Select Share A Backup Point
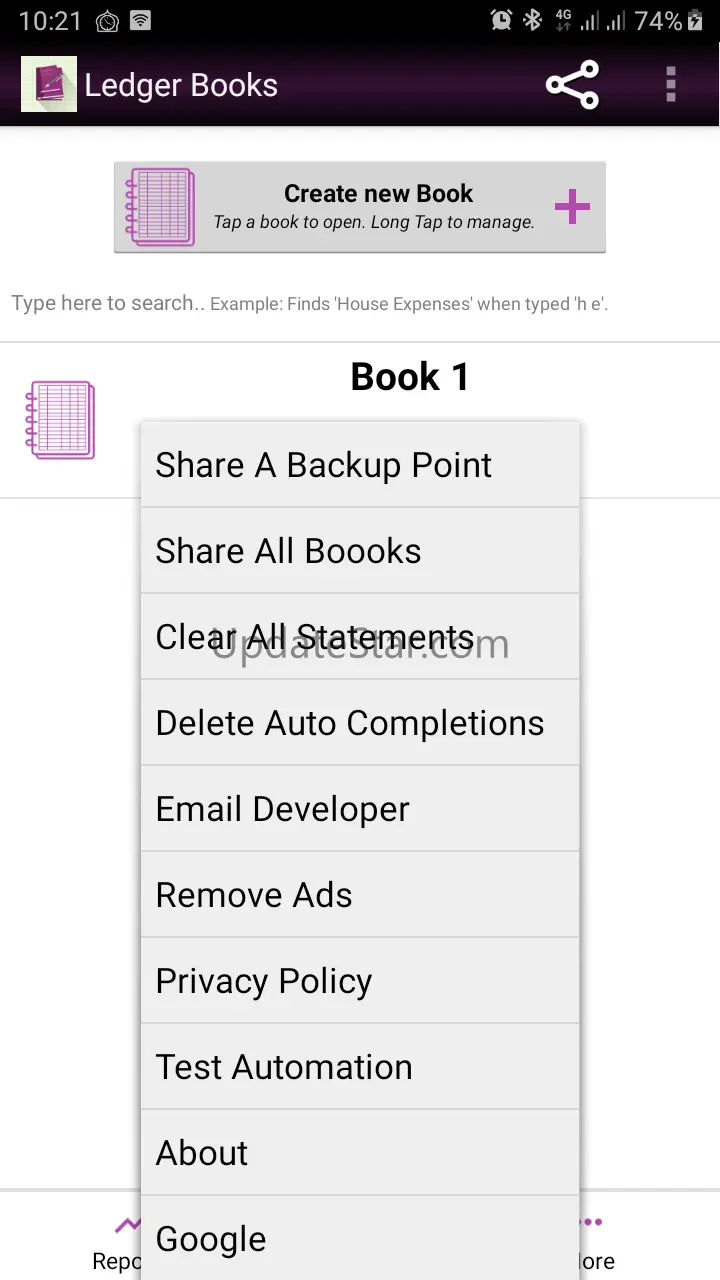 (359, 465)
